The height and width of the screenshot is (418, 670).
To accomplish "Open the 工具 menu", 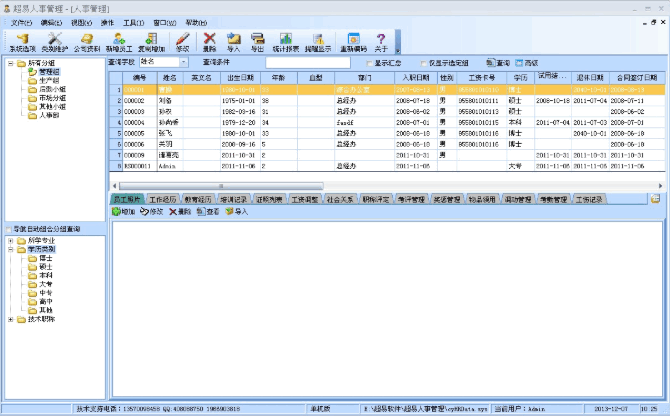I will tap(134, 23).
